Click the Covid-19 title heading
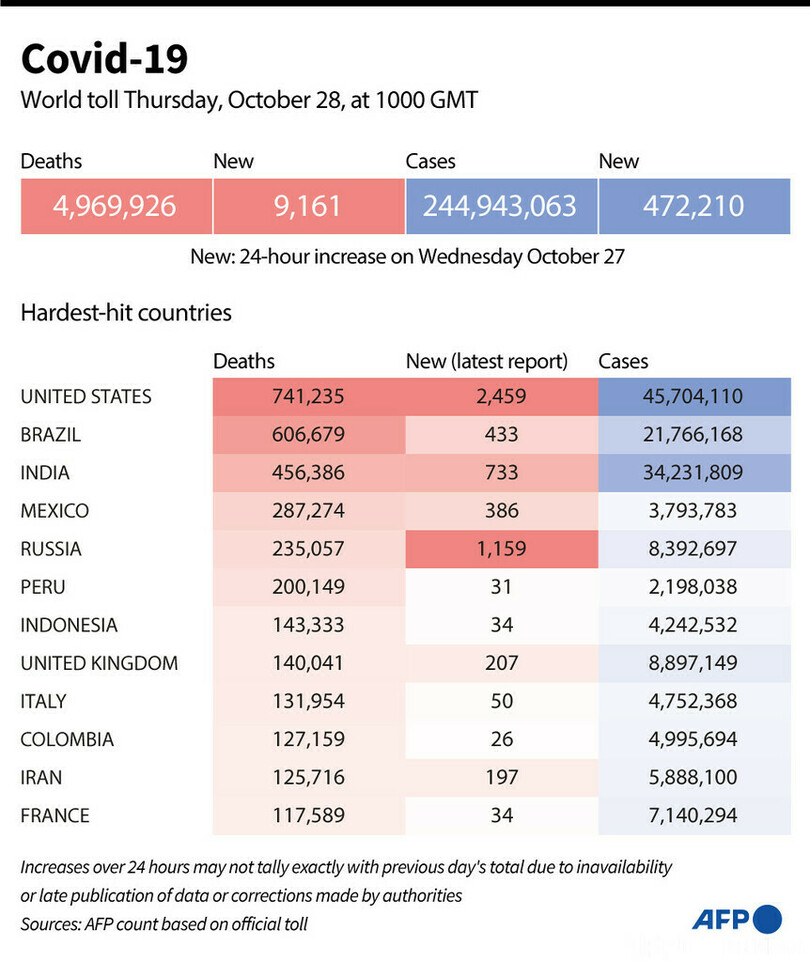Screen dimensions: 810x962 [x=104, y=60]
